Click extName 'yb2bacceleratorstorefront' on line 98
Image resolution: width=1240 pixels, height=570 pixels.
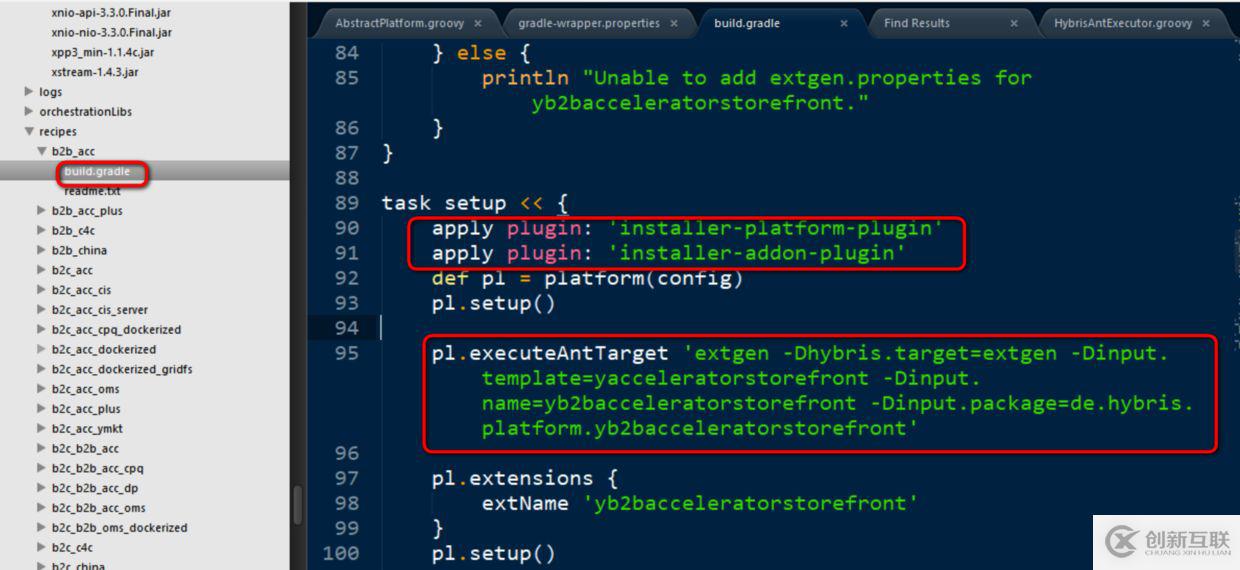(x=700, y=503)
